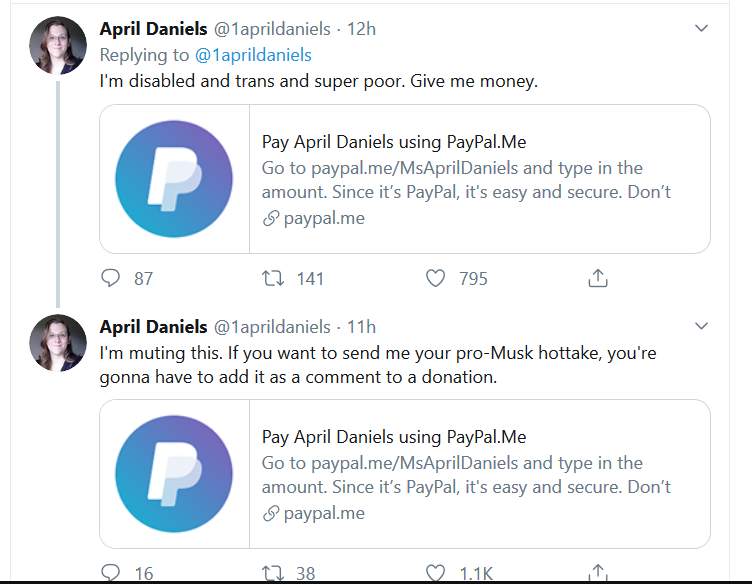Click the PayPal logo in first card
752x584 pixels.
pyautogui.click(x=174, y=179)
